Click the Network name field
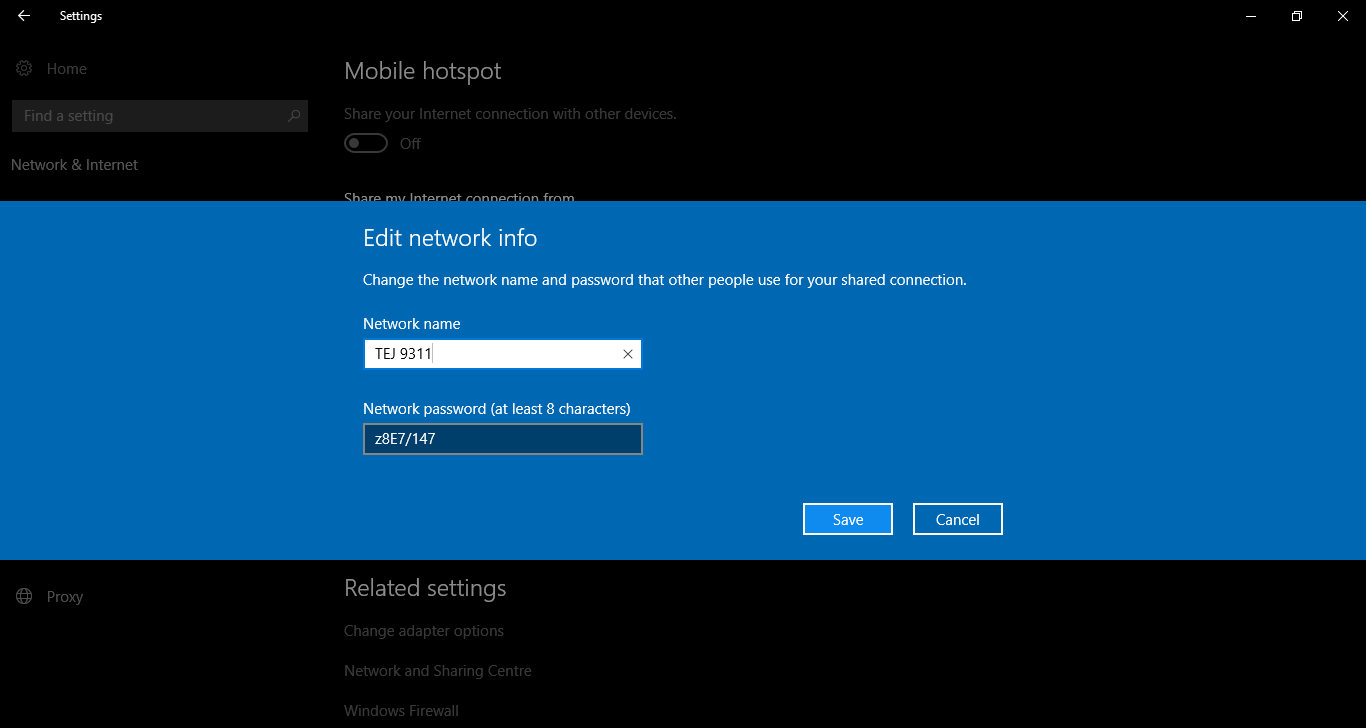The image size is (1366, 728). [502, 354]
